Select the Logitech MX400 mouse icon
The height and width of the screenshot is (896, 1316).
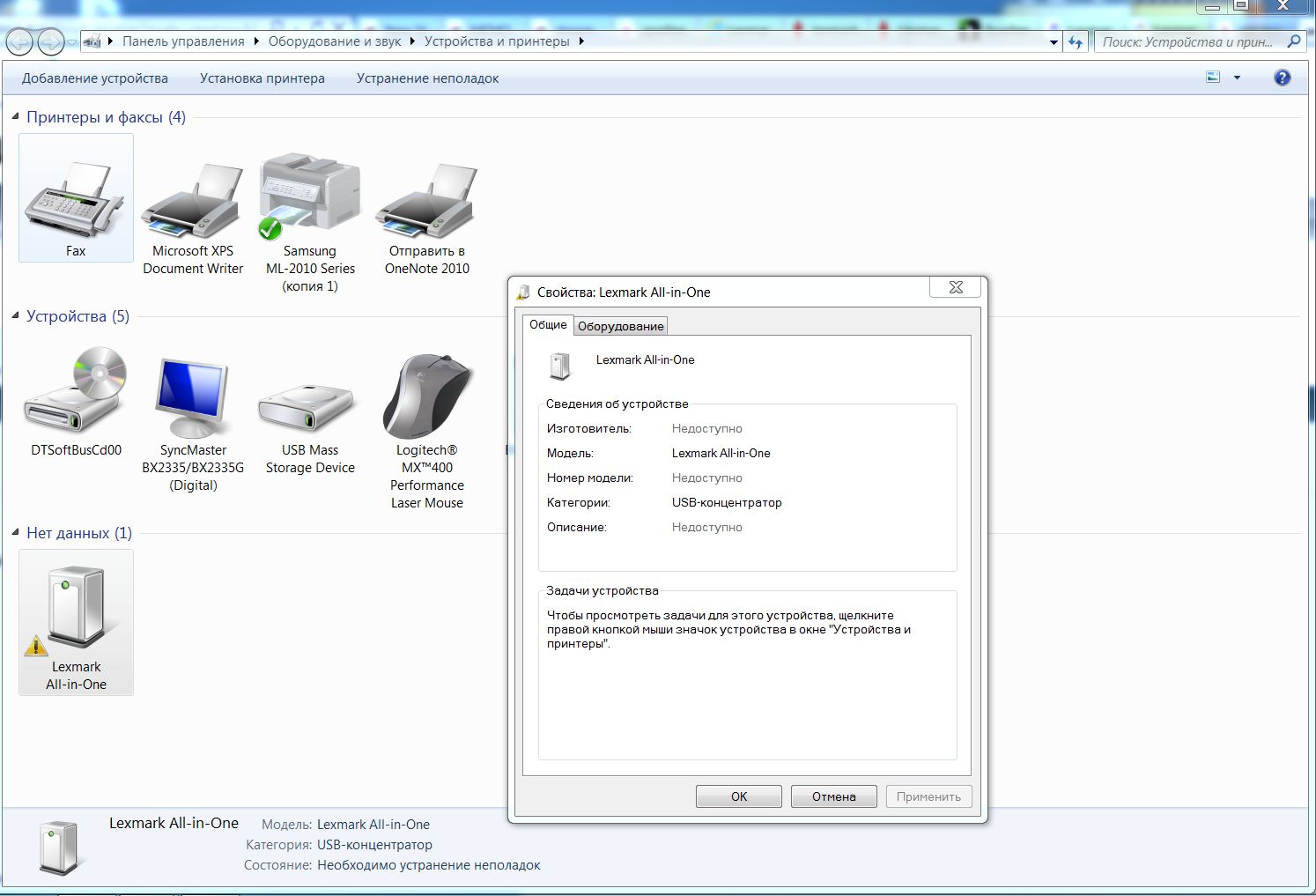[x=427, y=398]
